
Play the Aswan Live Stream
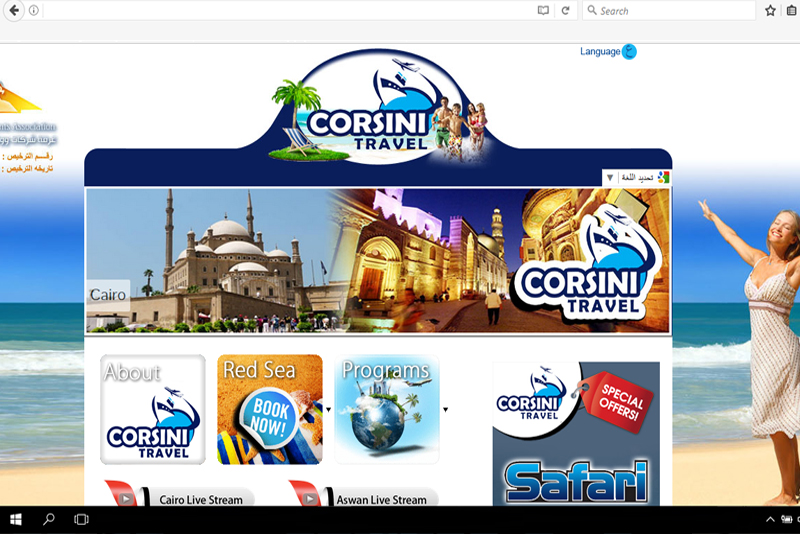[x=363, y=494]
